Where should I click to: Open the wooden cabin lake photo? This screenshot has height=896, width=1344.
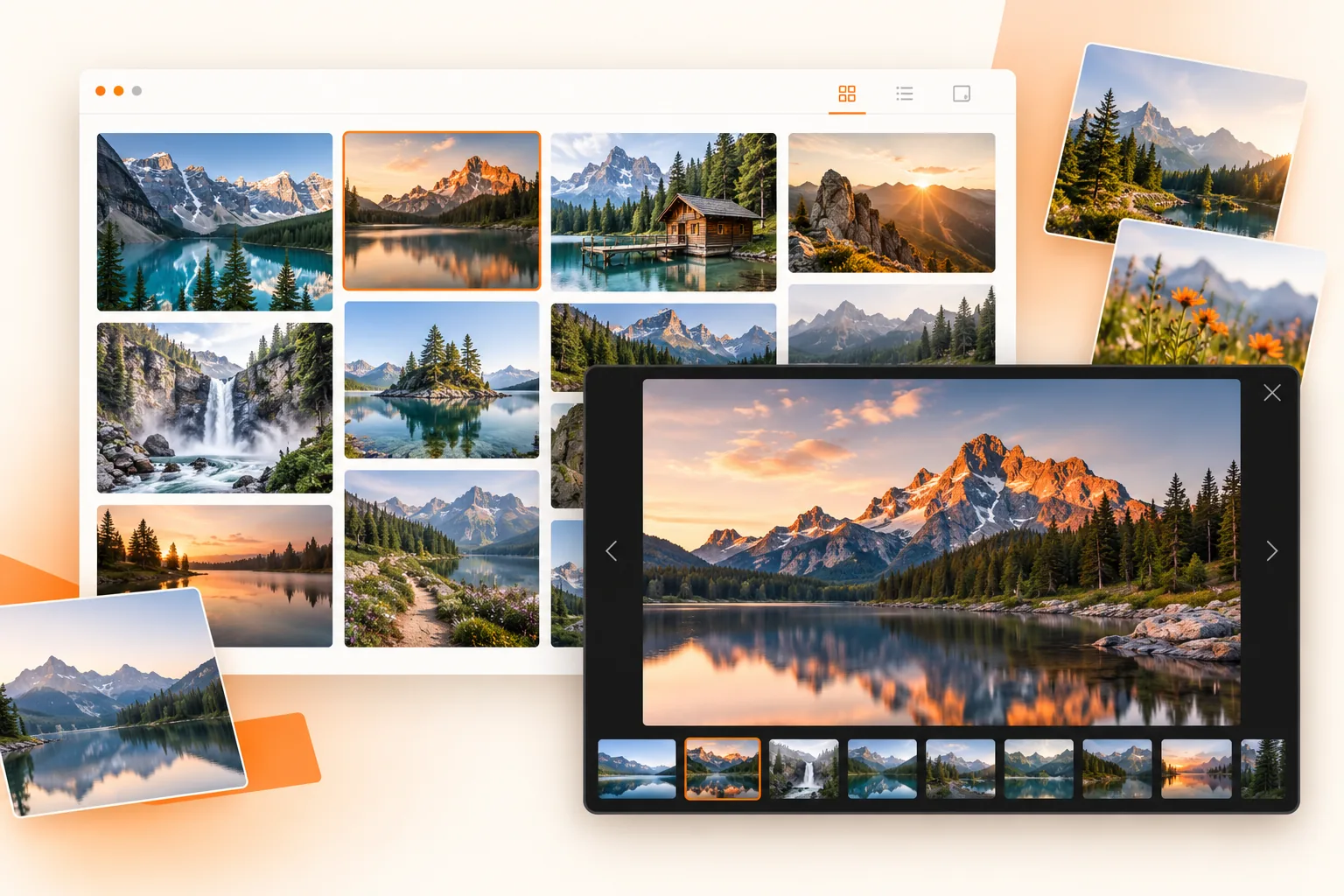pos(663,212)
